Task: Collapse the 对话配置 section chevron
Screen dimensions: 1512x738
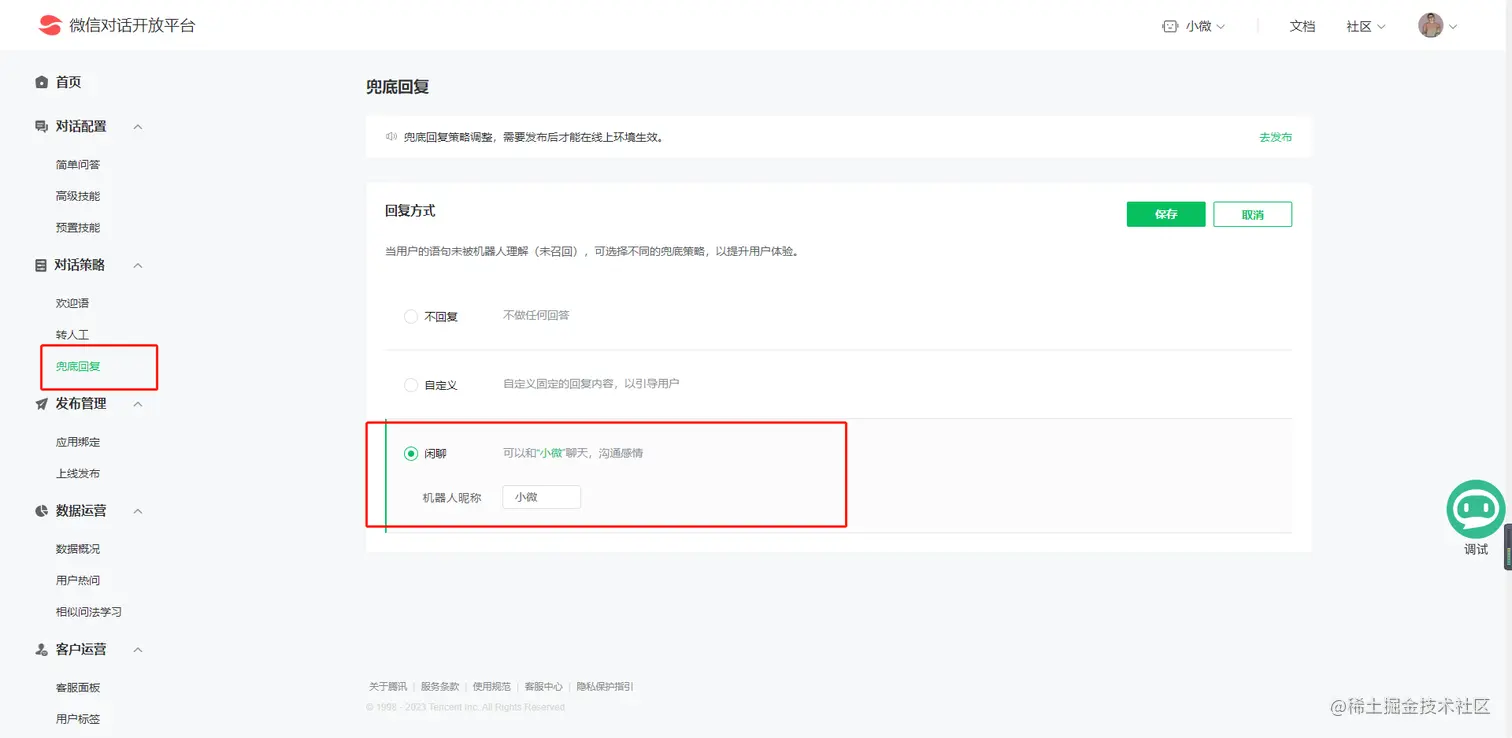Action: coord(137,126)
